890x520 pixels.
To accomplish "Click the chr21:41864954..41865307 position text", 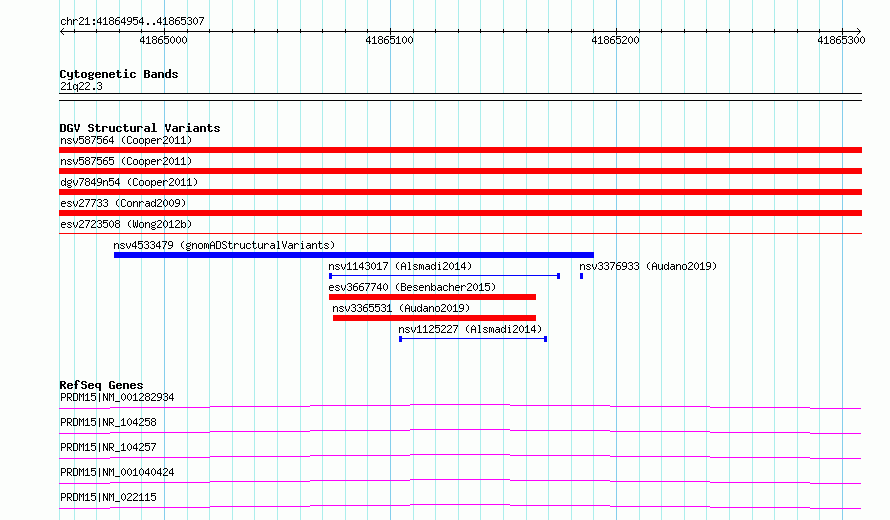I will 132,21.
